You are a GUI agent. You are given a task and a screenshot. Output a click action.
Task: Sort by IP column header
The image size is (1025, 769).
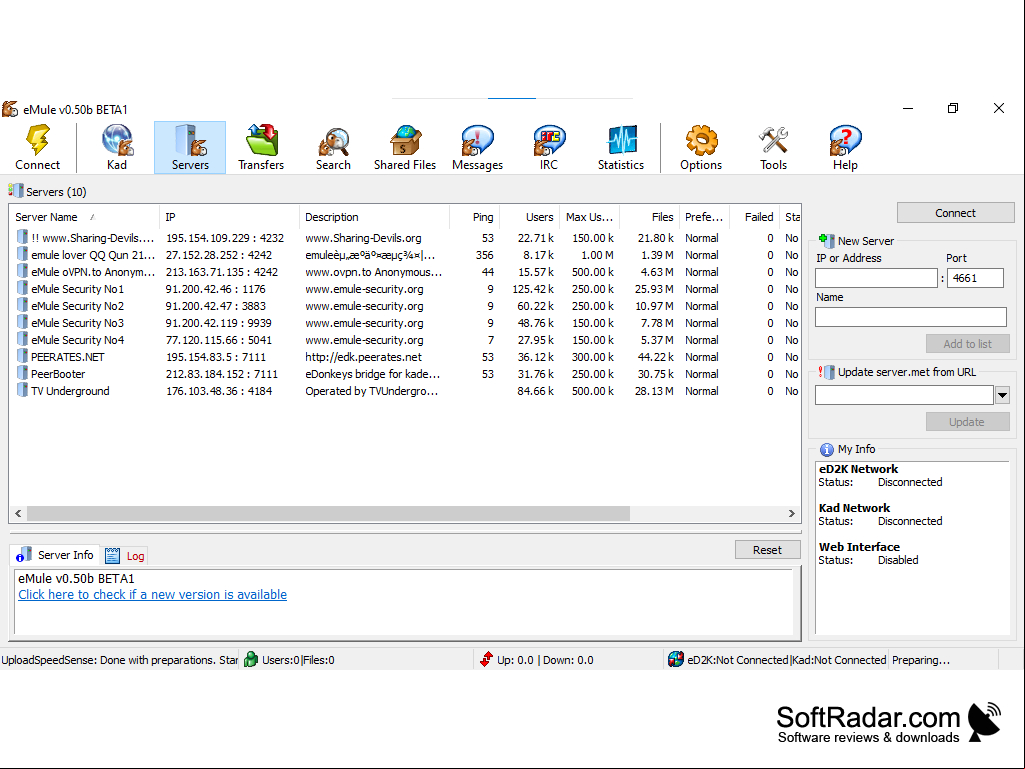(229, 217)
